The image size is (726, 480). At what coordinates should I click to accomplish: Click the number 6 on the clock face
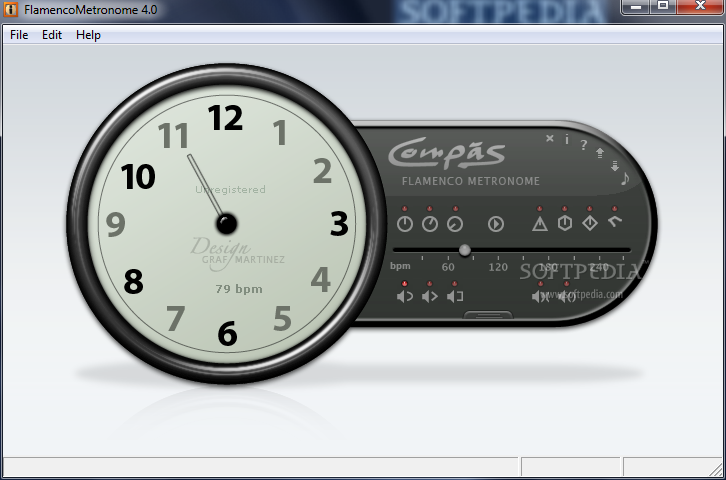[x=227, y=334]
